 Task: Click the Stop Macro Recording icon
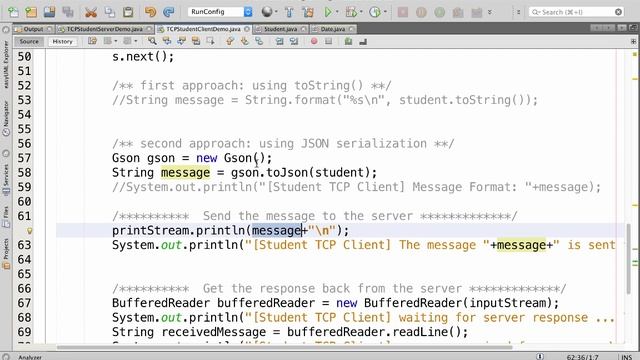(328, 41)
